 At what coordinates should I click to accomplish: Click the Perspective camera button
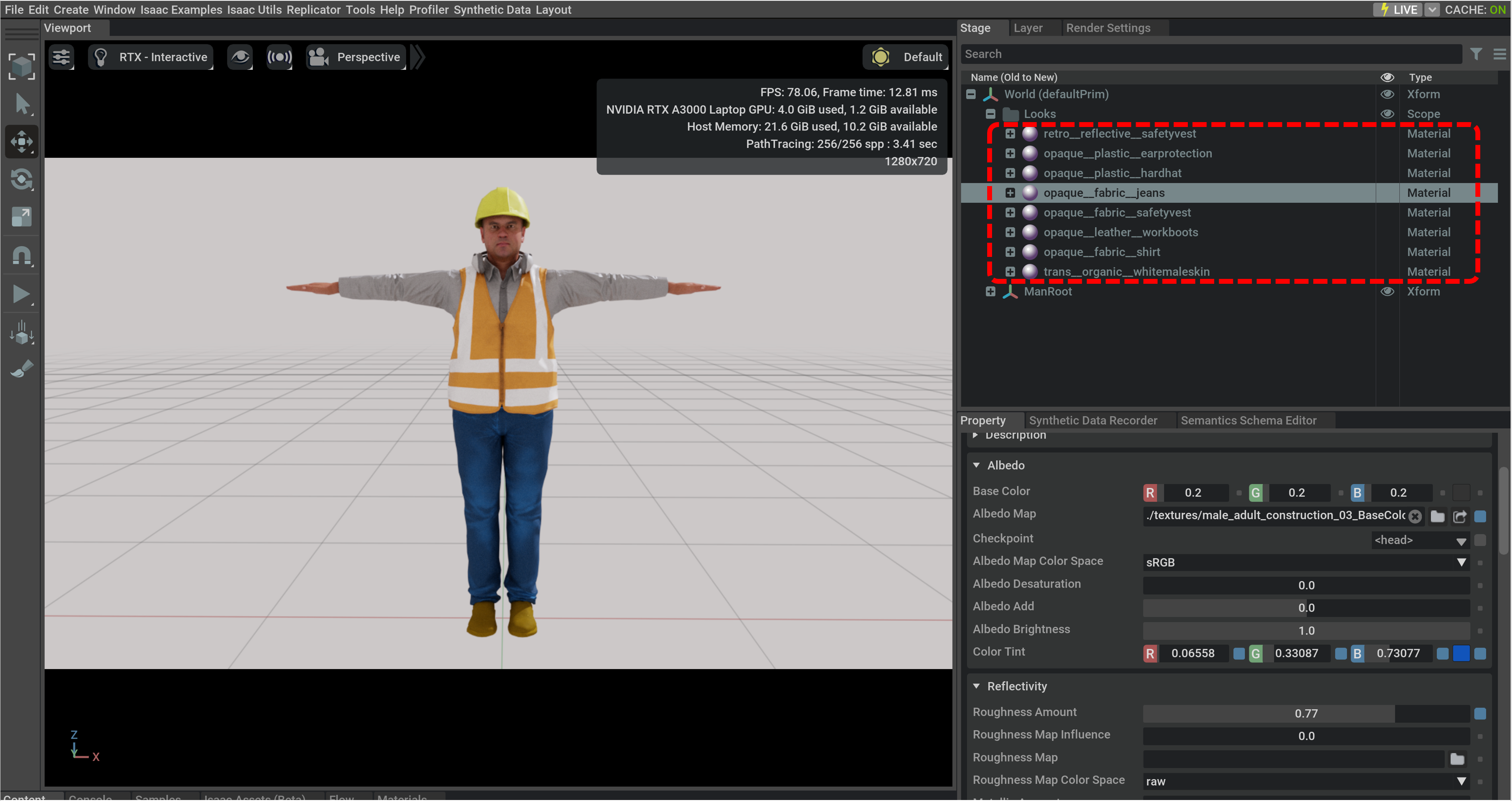(356, 57)
